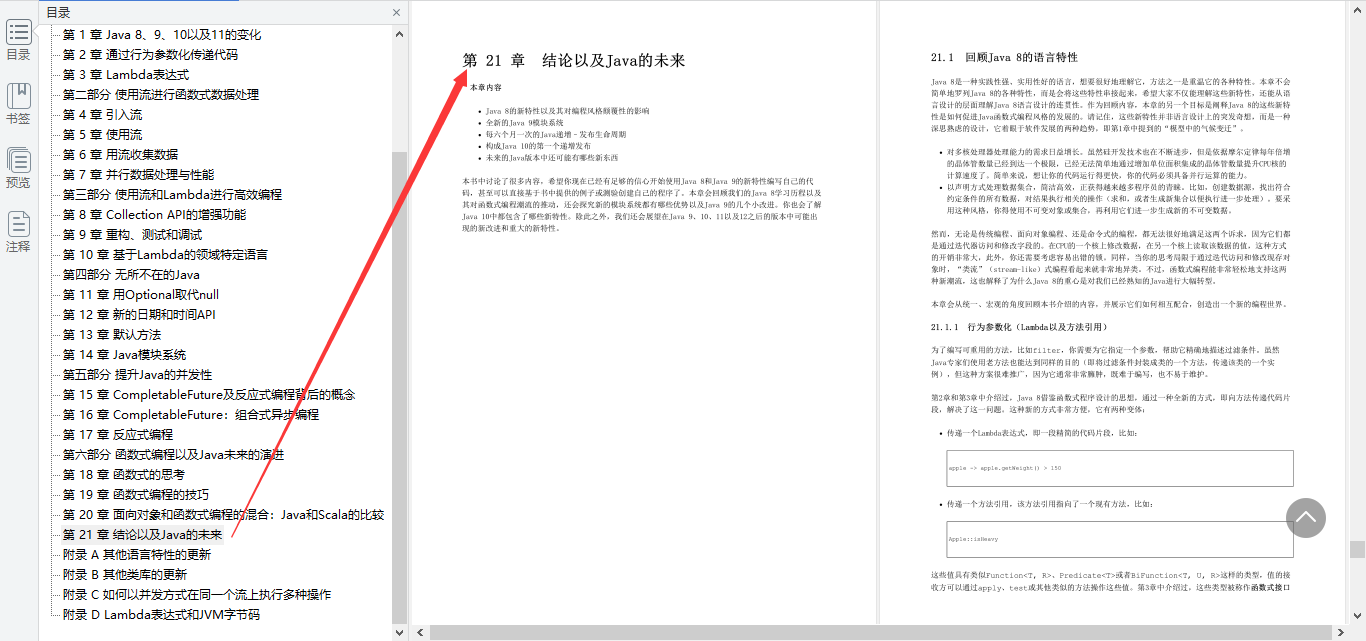Open 附录 A 其他语言特性的更新

click(x=137, y=555)
